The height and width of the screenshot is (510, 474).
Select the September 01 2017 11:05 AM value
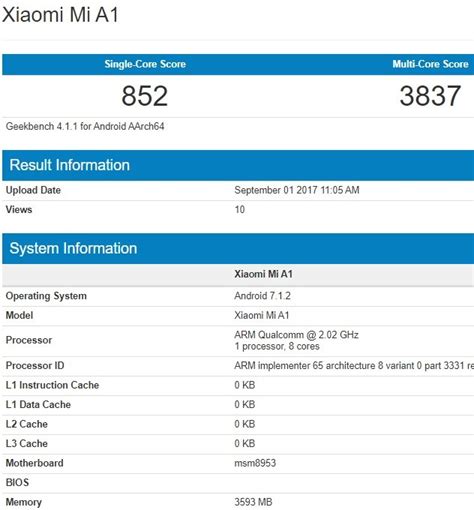click(297, 190)
